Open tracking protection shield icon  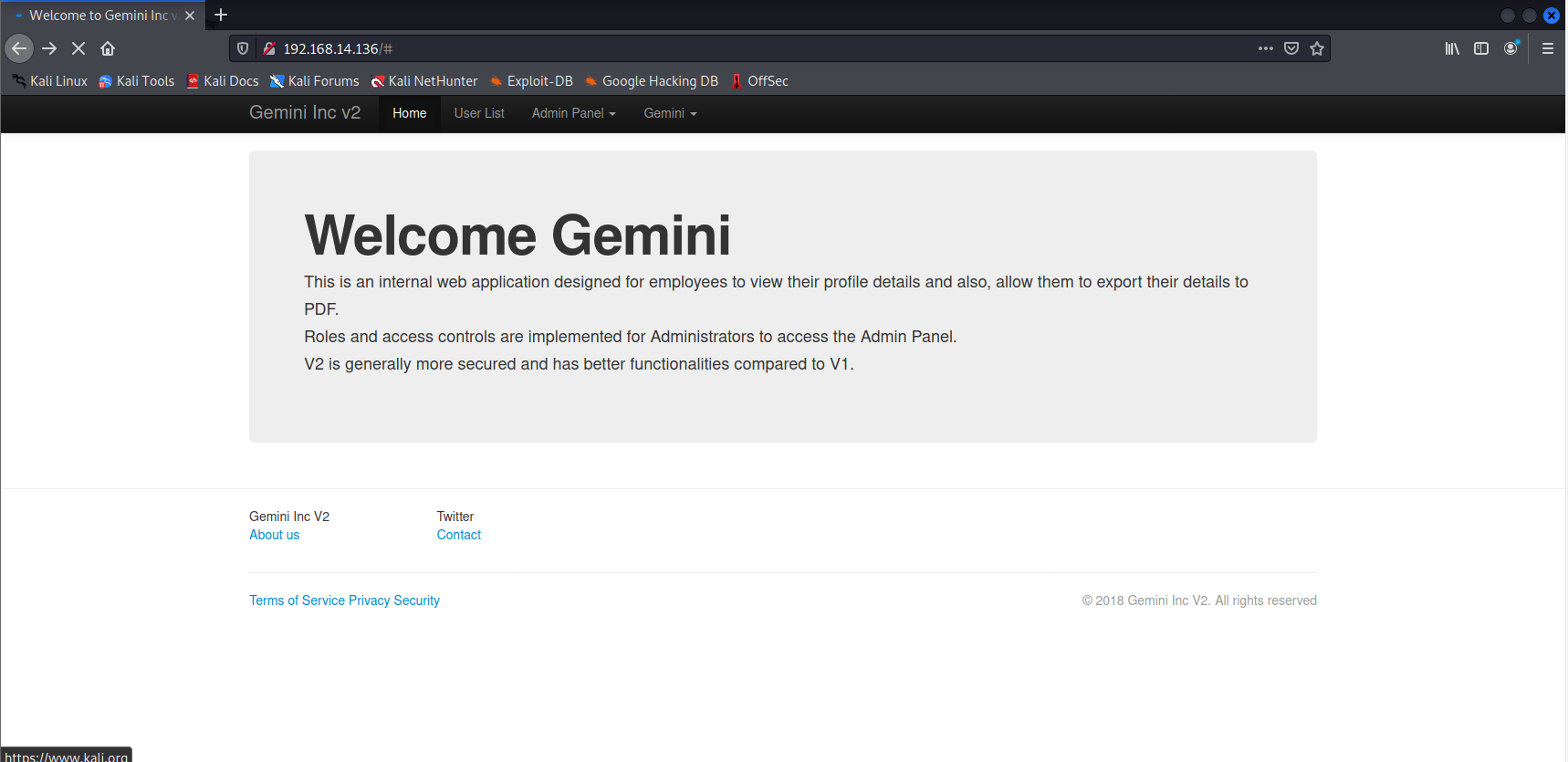pyautogui.click(x=243, y=48)
